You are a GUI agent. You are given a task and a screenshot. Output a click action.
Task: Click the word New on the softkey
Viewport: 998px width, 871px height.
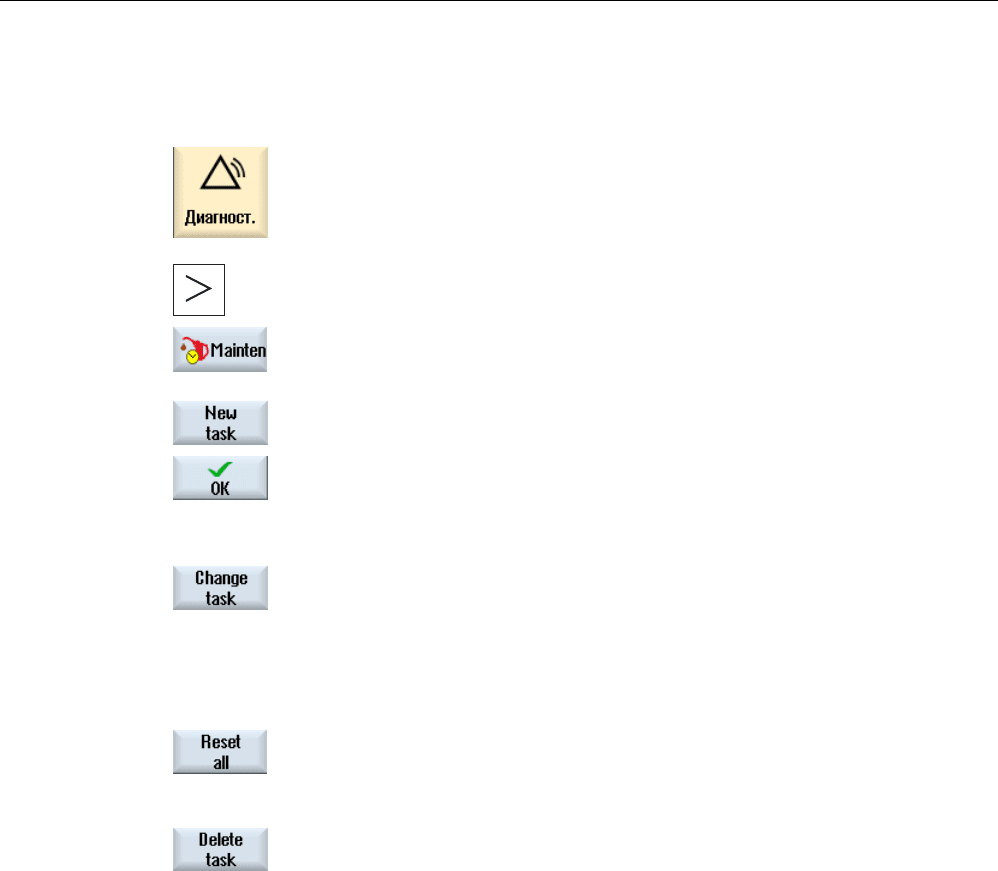tap(221, 413)
